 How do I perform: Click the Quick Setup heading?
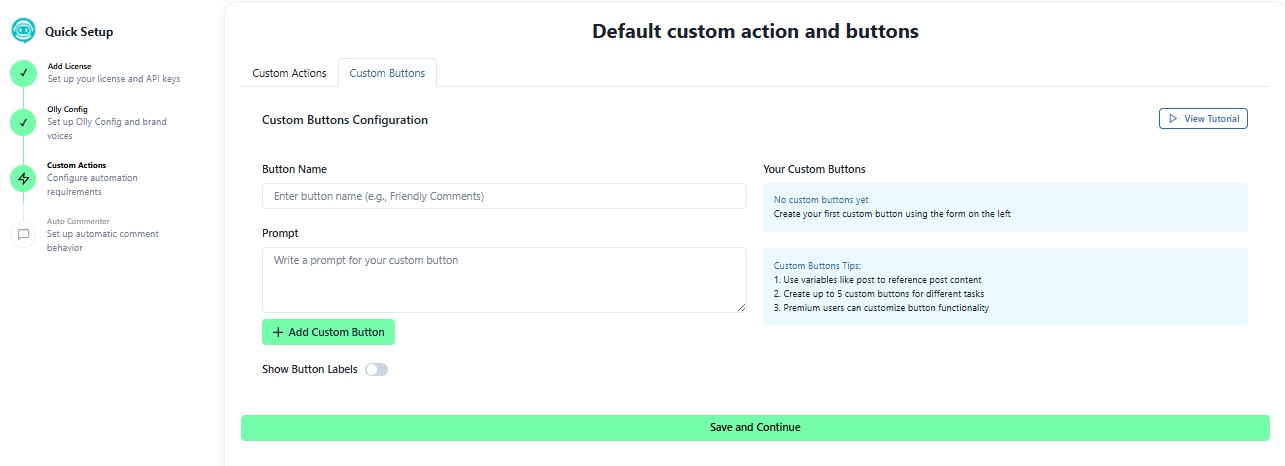[x=79, y=32]
